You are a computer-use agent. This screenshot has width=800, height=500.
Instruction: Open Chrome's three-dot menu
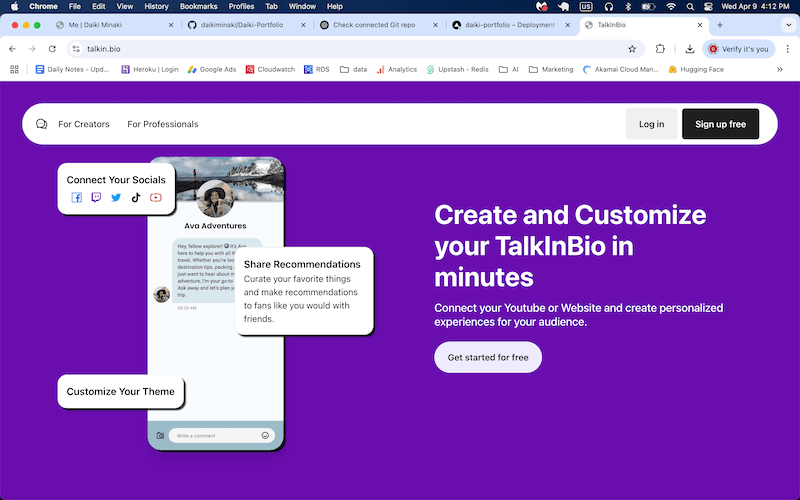coord(788,49)
